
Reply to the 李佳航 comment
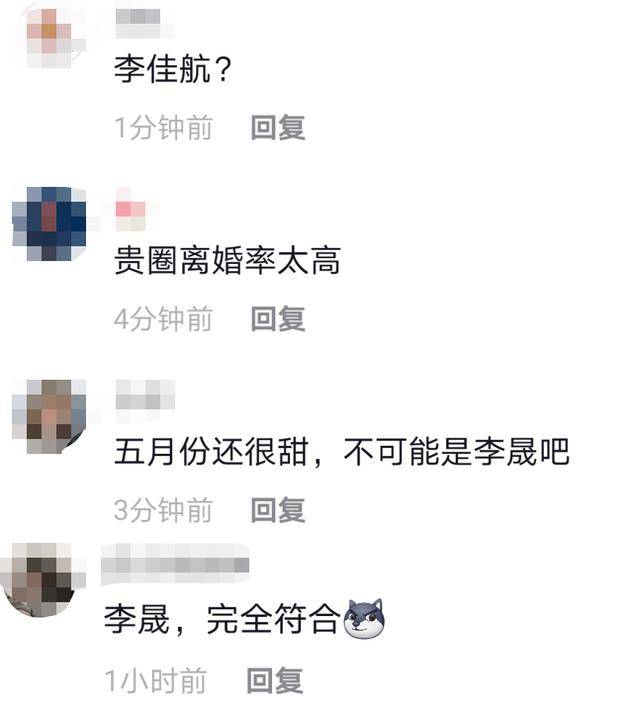278,128
